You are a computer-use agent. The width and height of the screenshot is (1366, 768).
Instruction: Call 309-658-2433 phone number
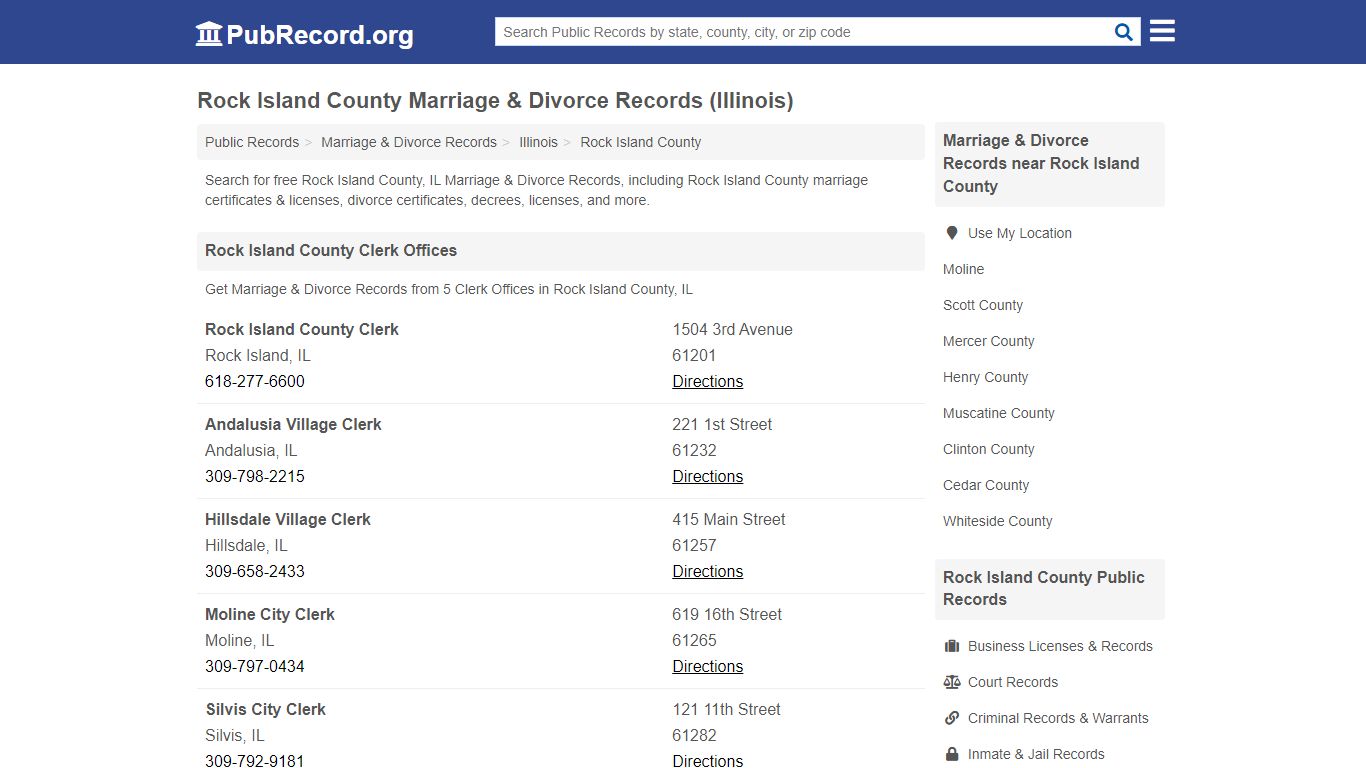[x=255, y=571]
